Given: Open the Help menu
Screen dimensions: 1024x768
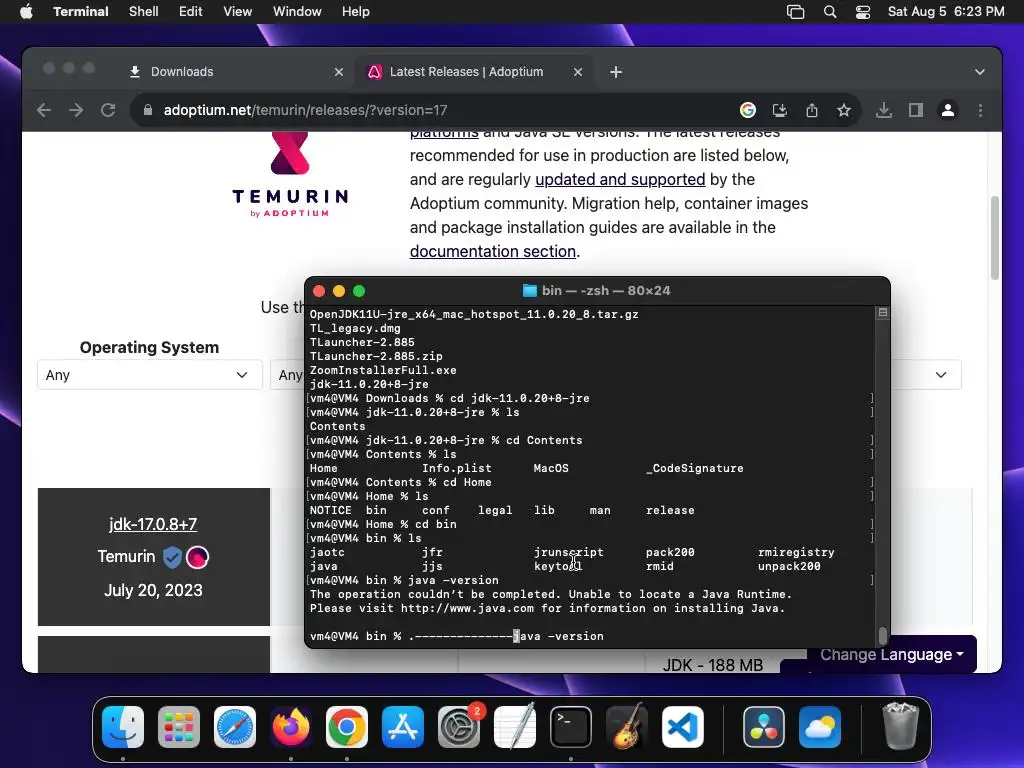Looking at the screenshot, I should (355, 12).
